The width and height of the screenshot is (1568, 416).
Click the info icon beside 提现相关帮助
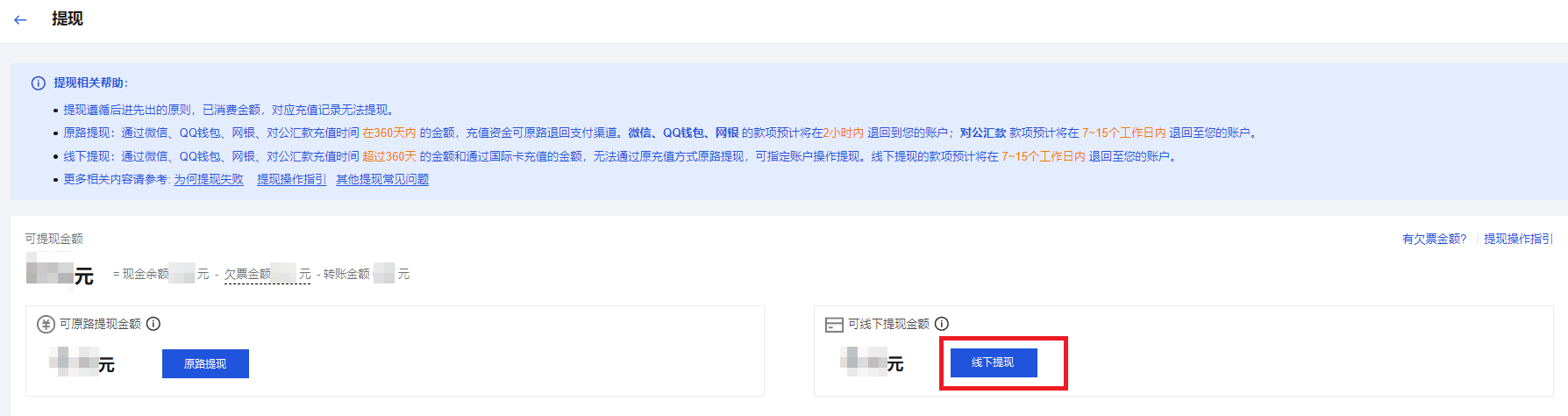(38, 83)
